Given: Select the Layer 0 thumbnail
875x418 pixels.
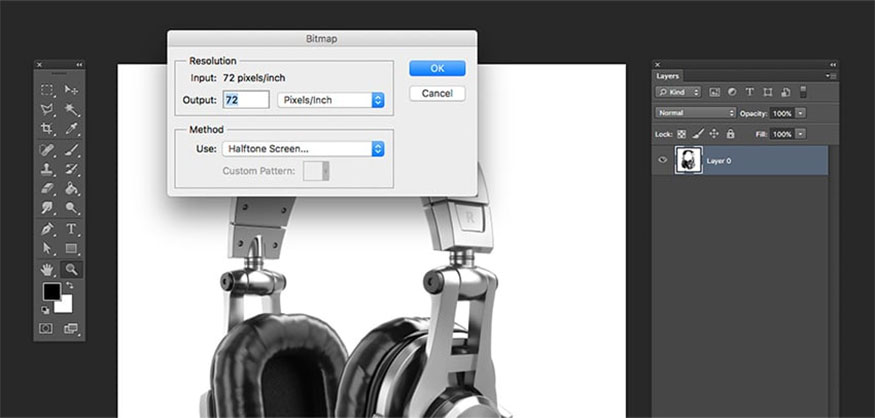Looking at the screenshot, I should click(x=688, y=161).
